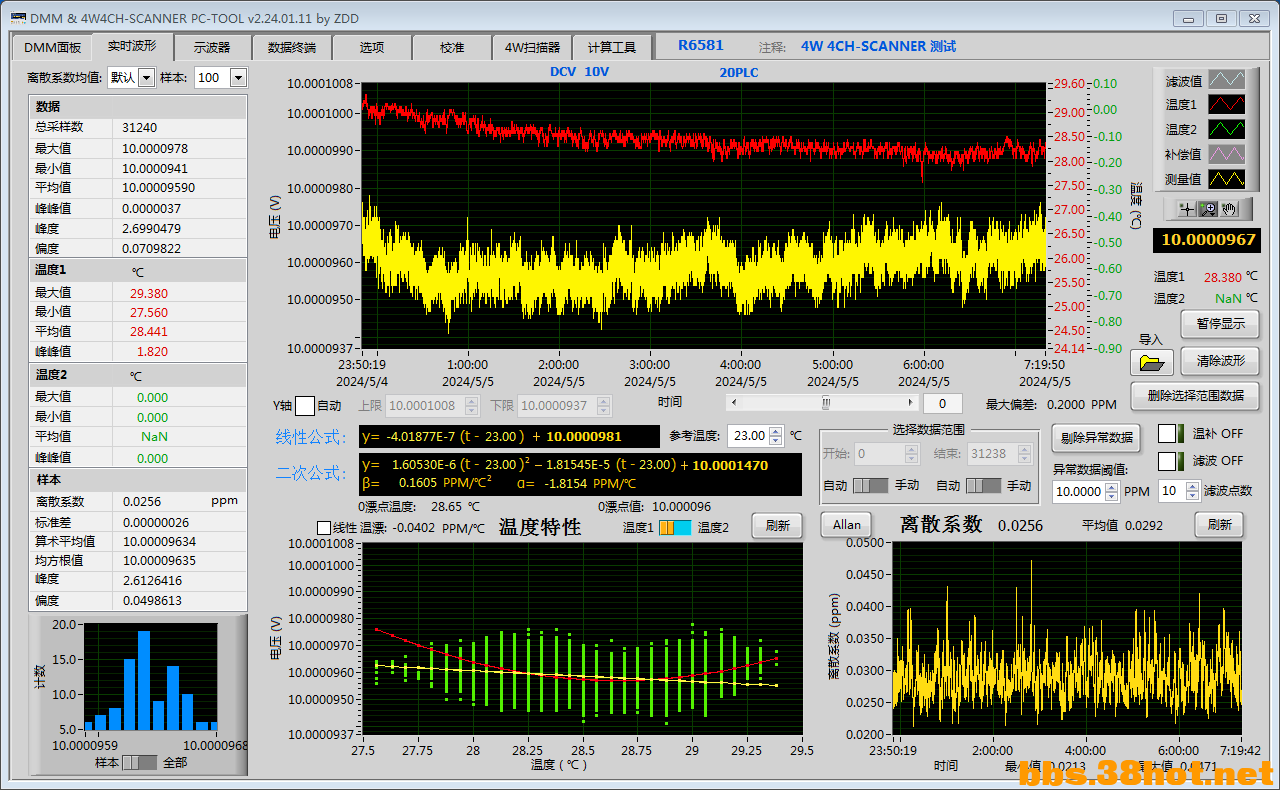Click the 滤波点数 input field
This screenshot has width=1280, height=790.
tap(1172, 491)
